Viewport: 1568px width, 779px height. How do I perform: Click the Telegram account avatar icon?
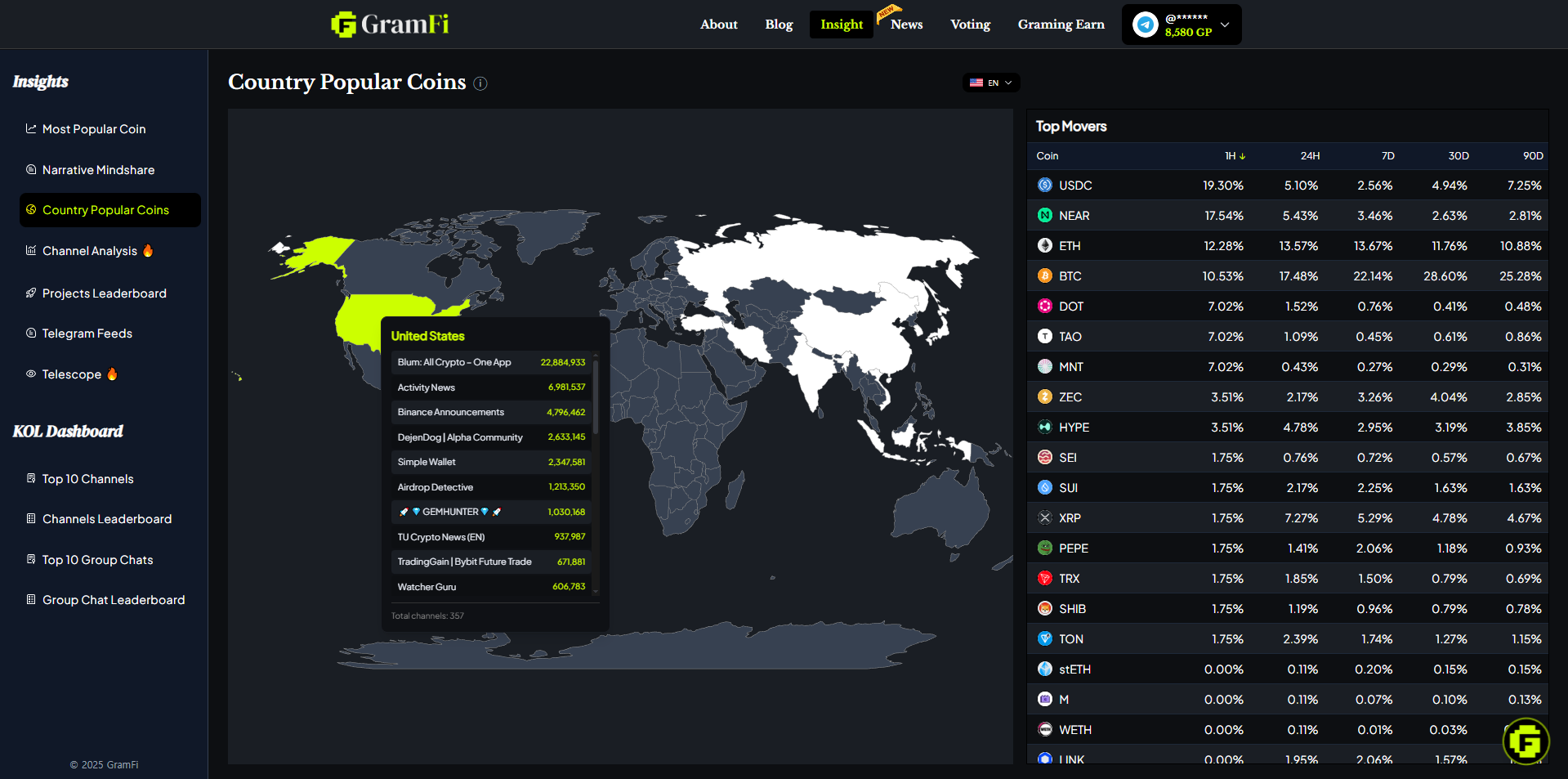pyautogui.click(x=1145, y=25)
